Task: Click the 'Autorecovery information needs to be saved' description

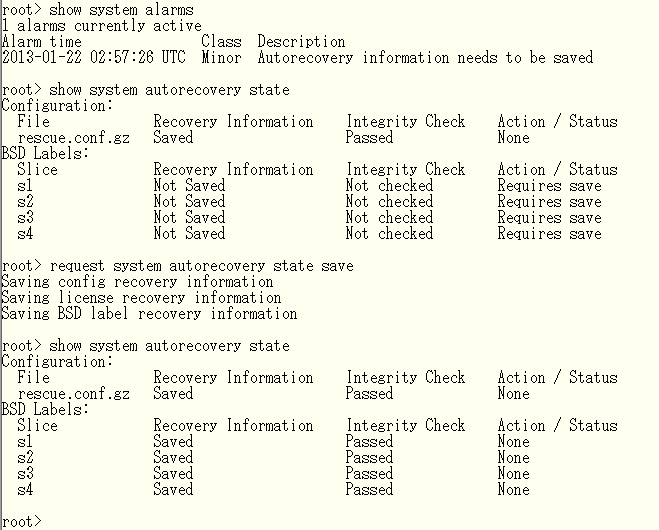Action: point(425,57)
